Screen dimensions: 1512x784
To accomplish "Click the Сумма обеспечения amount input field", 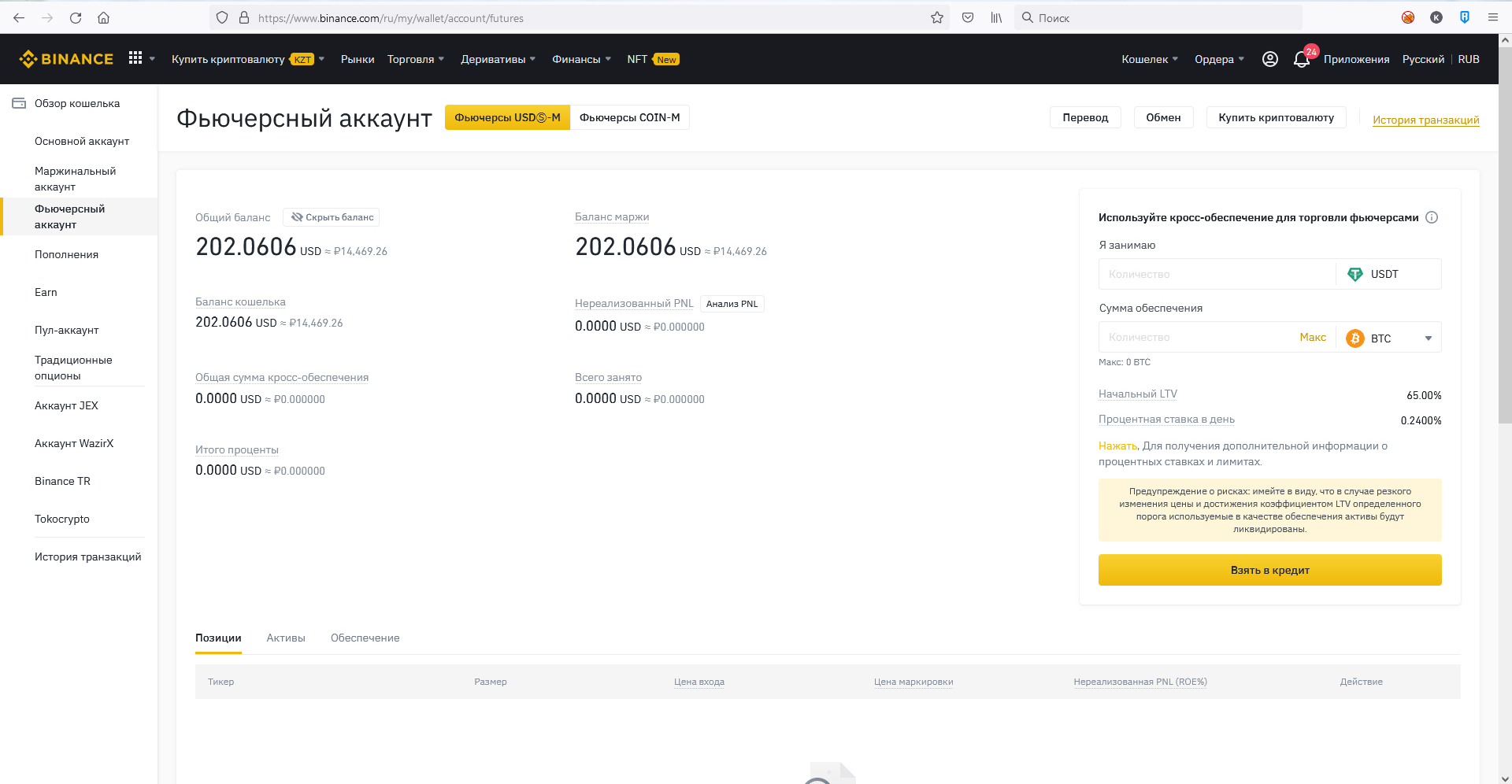I will pos(1197,337).
